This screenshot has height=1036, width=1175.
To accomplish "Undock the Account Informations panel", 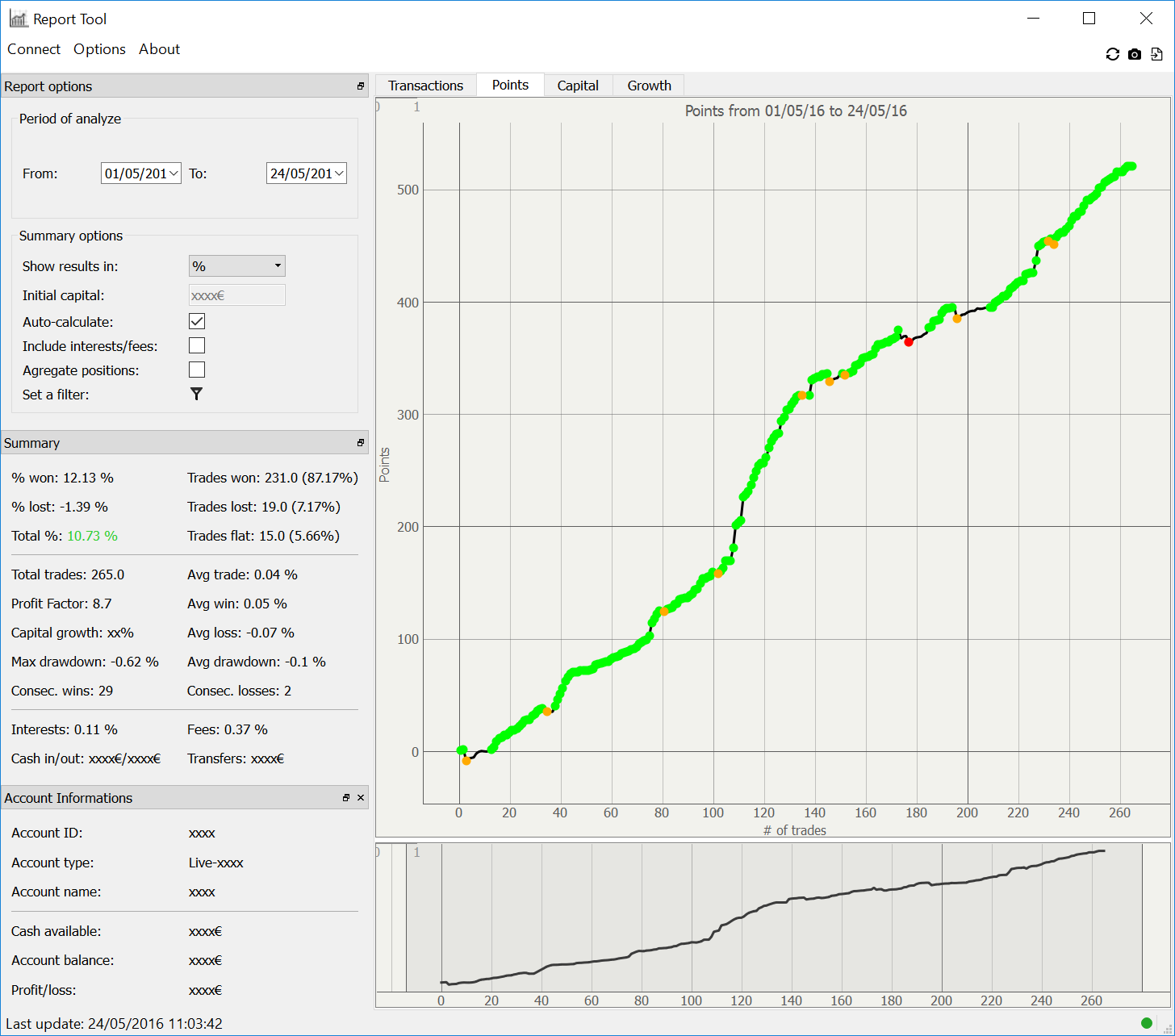I will [346, 798].
